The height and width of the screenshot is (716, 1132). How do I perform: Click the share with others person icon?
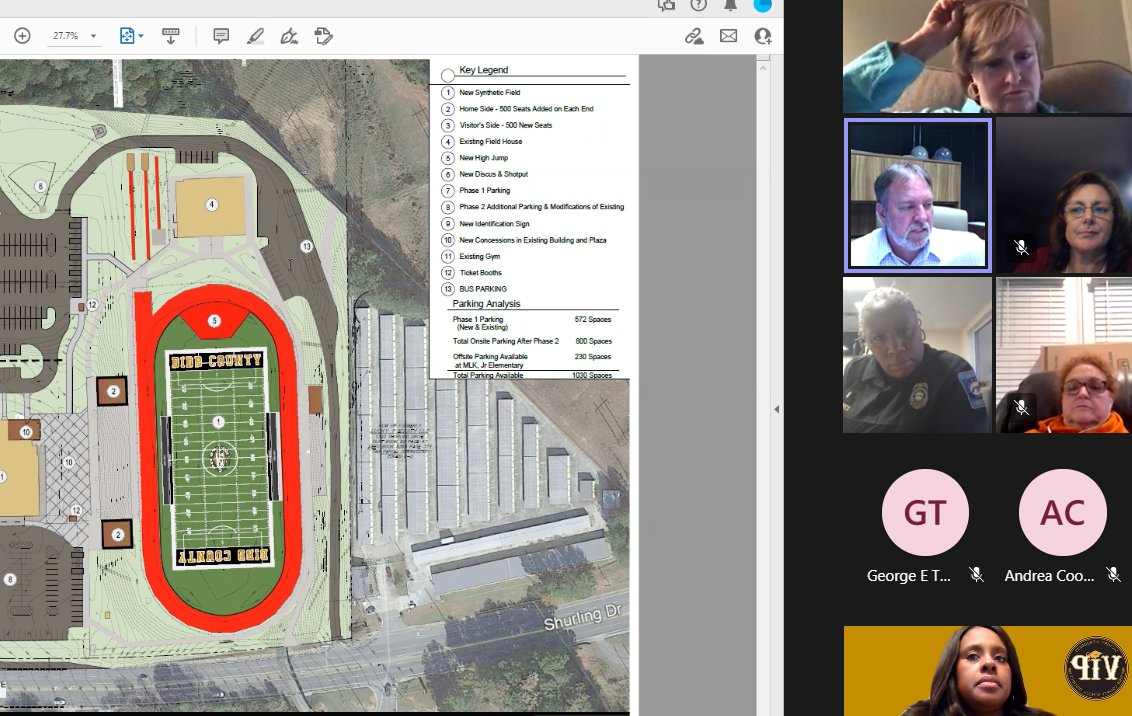pos(762,35)
